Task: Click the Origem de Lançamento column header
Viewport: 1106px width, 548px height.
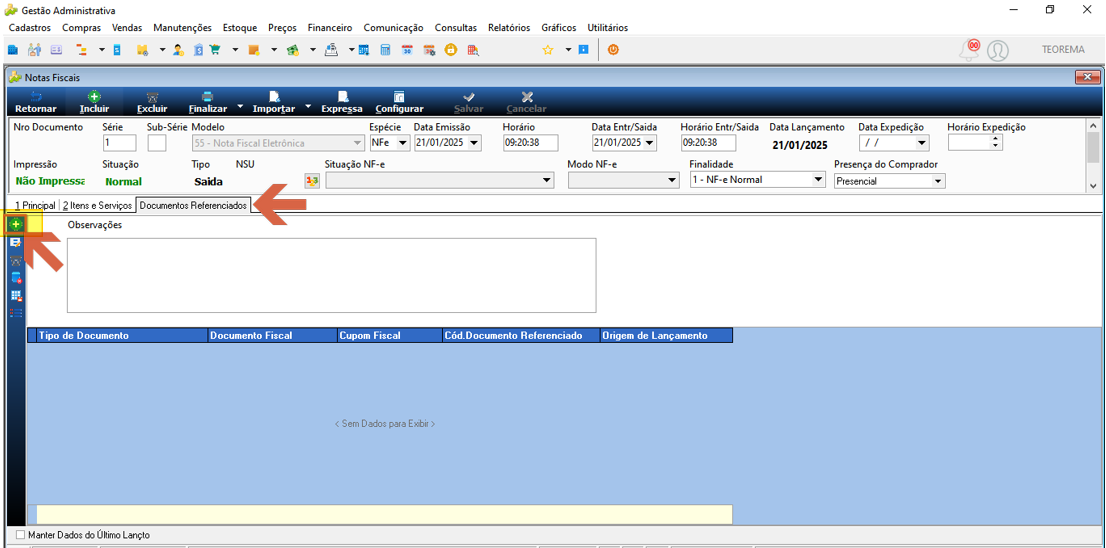Action: click(666, 336)
